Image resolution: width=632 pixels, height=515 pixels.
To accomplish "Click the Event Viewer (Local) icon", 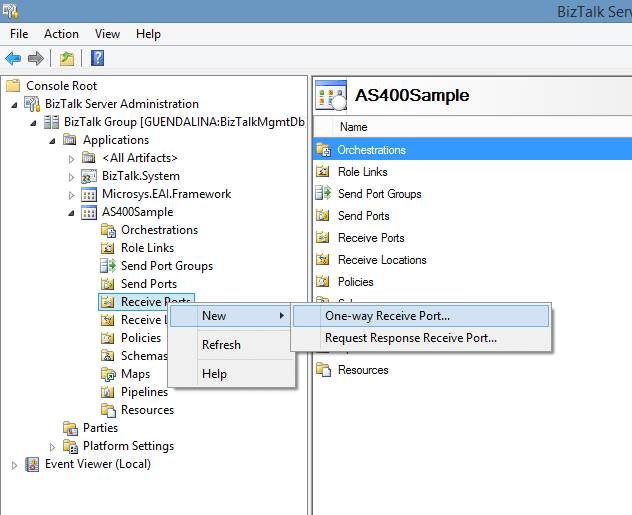I will [32, 464].
